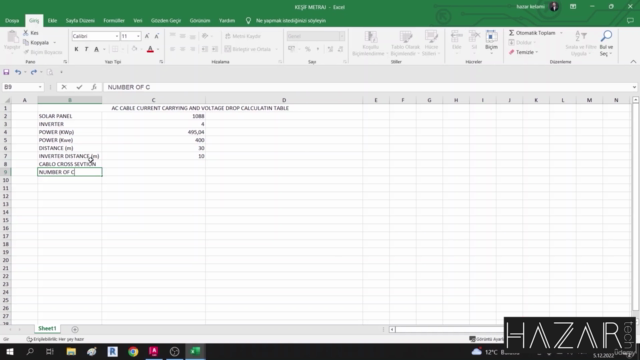Open Font settings dialog launcher
Screen dimensions: 640x360
click(161, 62)
